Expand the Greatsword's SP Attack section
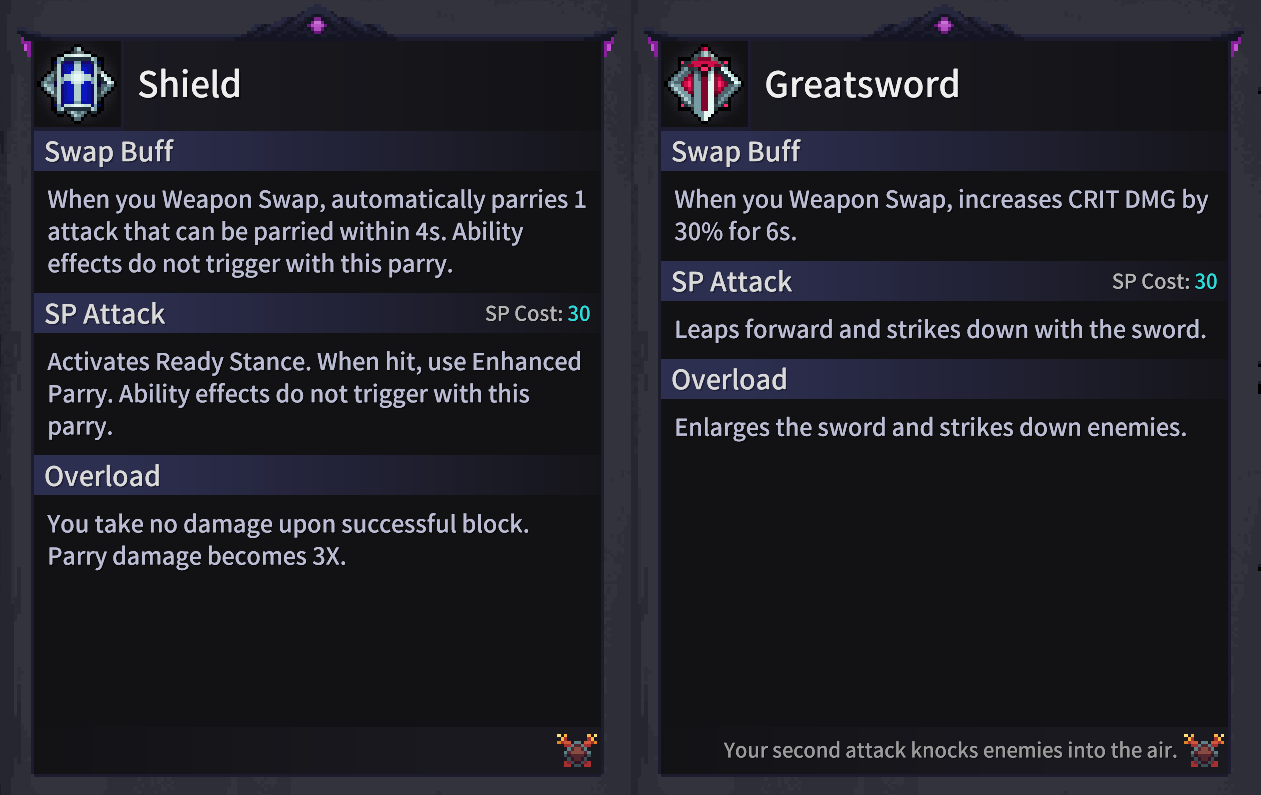 point(731,281)
